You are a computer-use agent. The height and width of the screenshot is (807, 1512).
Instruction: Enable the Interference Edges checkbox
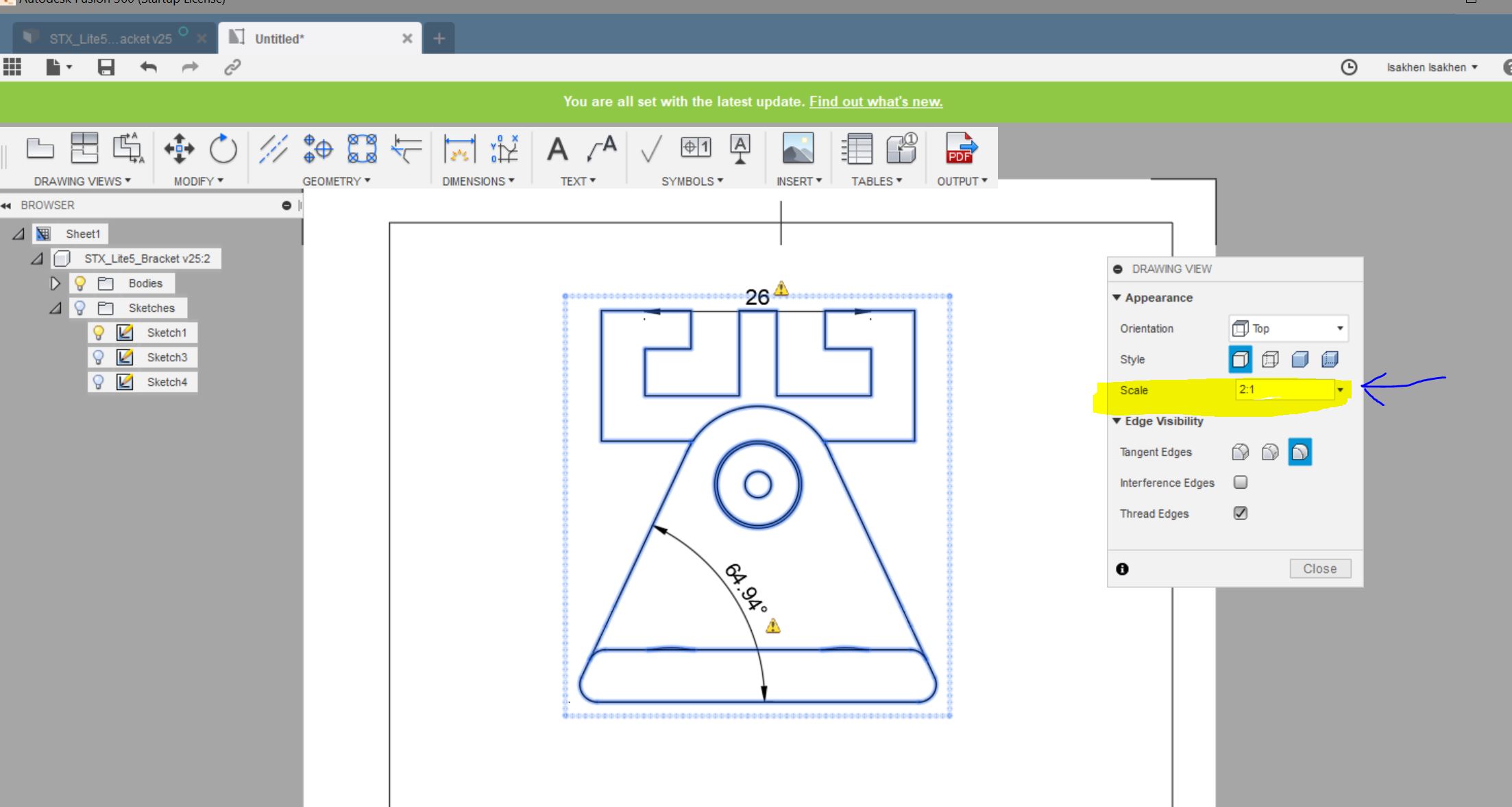point(1239,483)
